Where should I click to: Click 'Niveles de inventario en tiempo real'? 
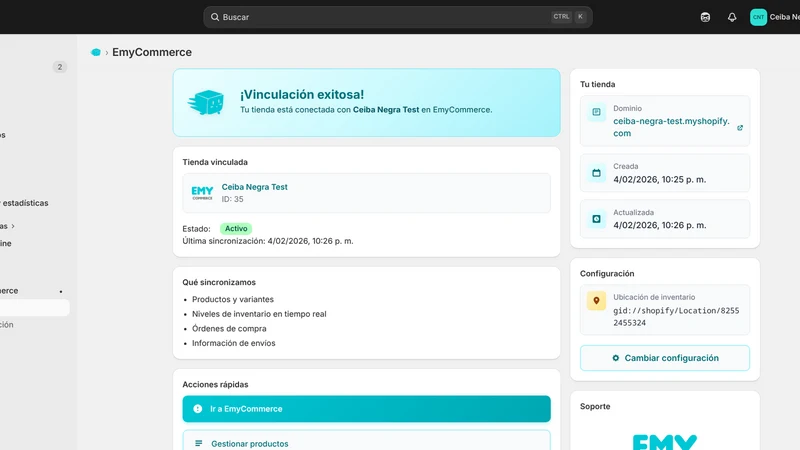tap(259, 314)
